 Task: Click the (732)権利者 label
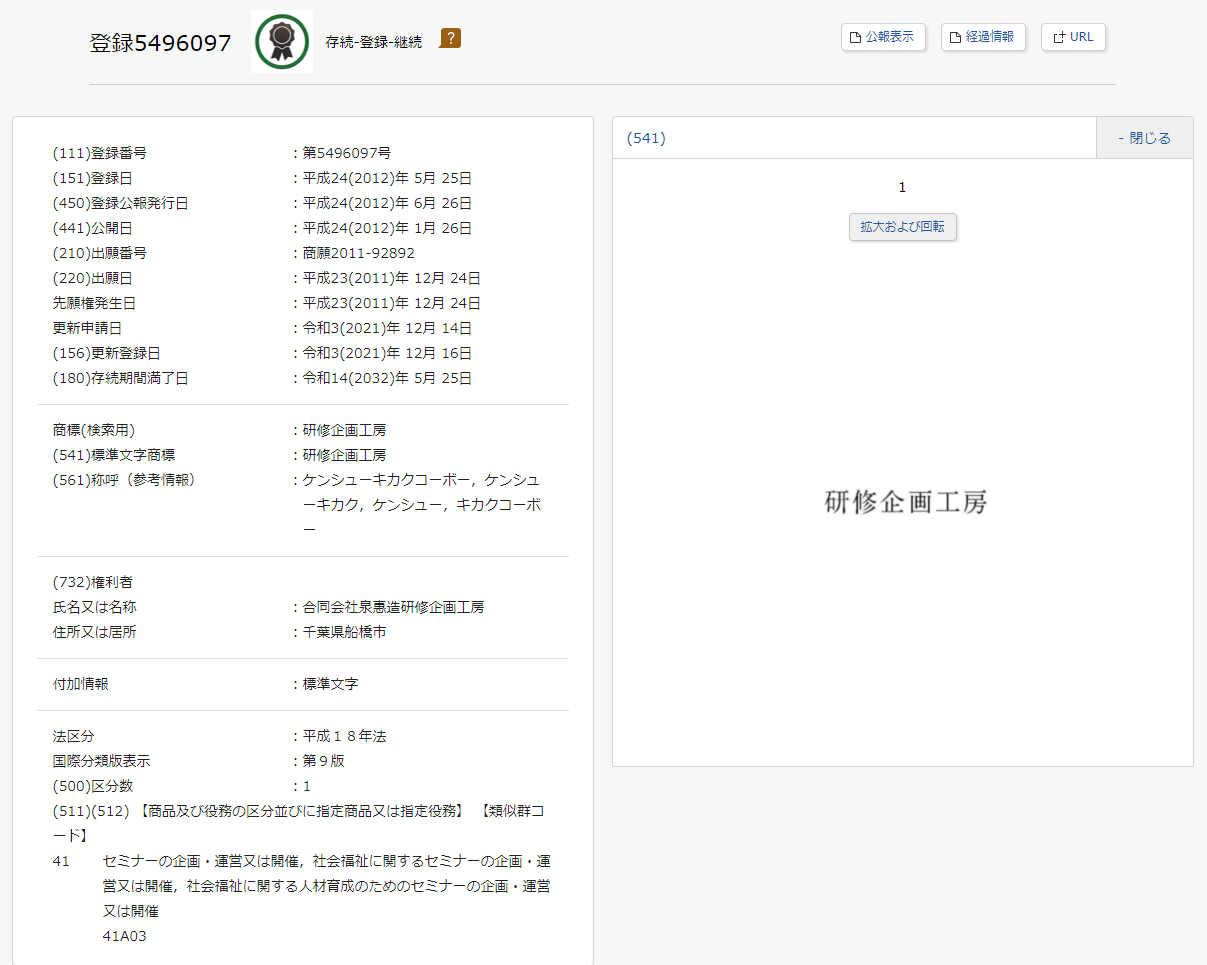point(93,582)
